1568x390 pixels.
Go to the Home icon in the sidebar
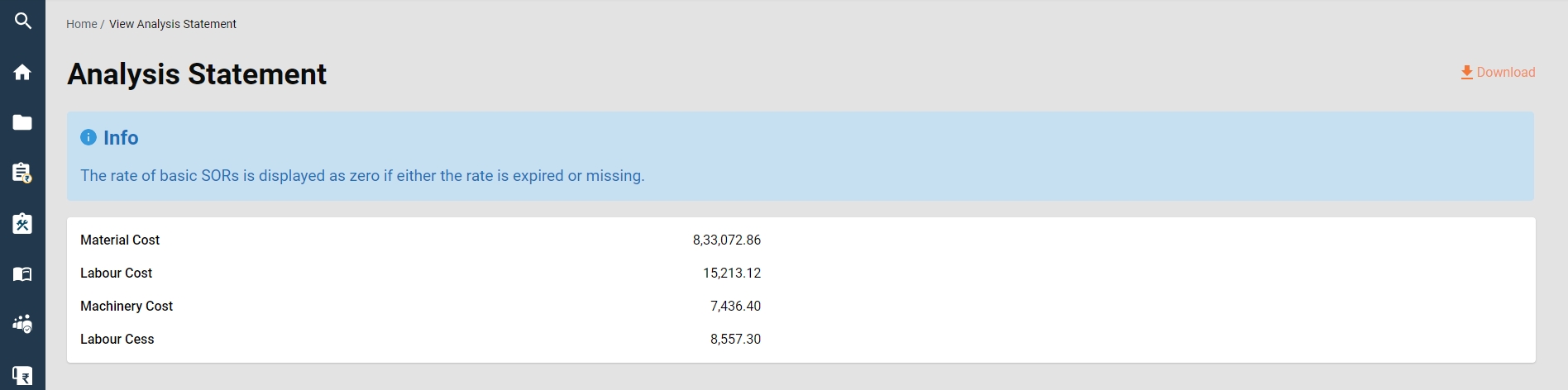click(22, 73)
